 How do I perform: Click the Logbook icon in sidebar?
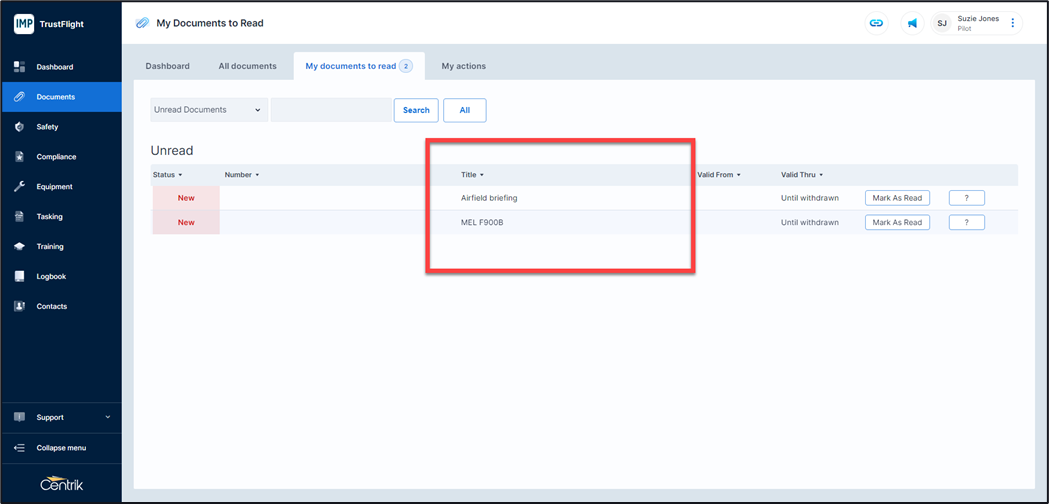[x=19, y=276]
